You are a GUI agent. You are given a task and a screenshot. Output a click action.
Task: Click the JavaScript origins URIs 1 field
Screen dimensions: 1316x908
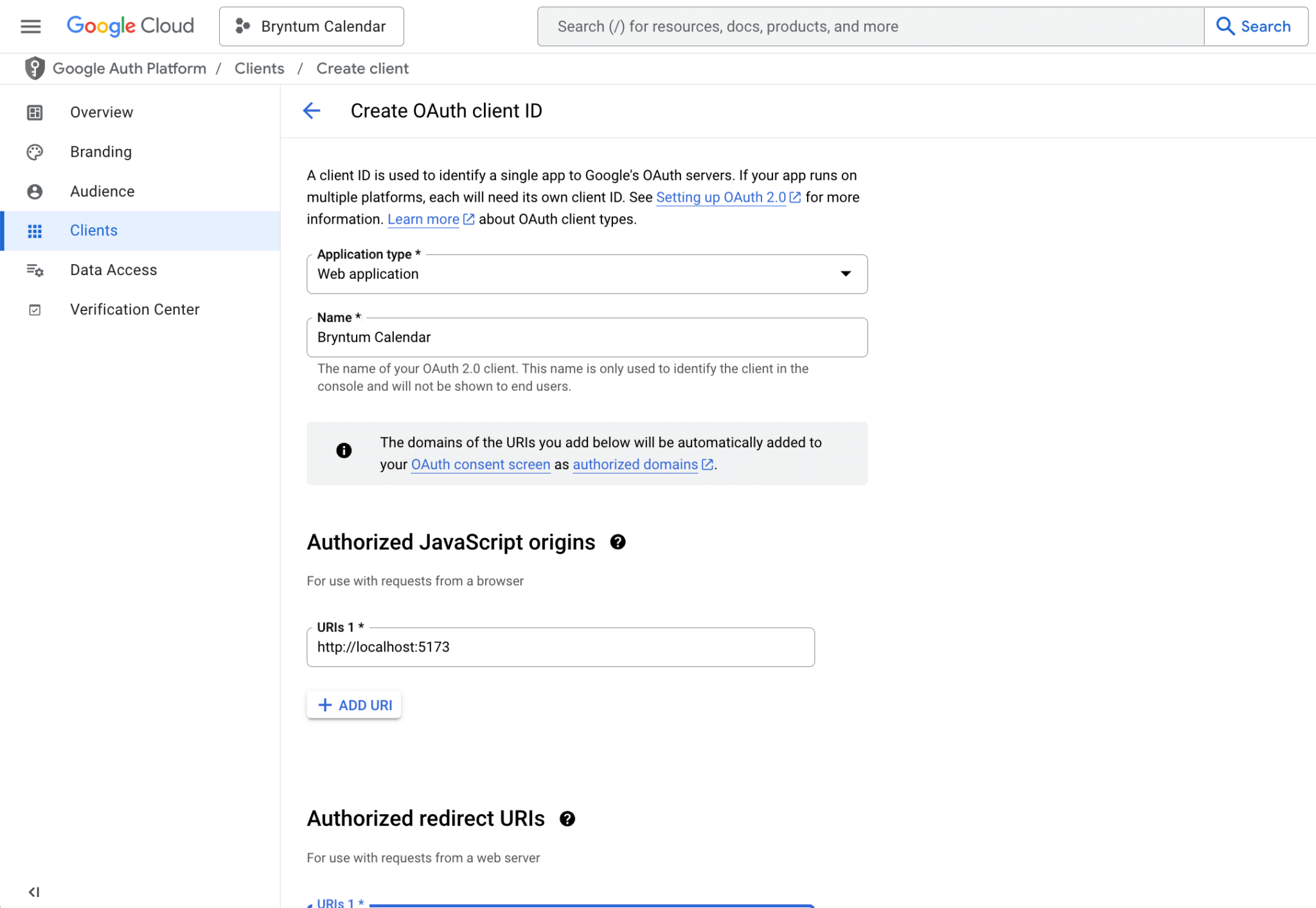(x=560, y=647)
